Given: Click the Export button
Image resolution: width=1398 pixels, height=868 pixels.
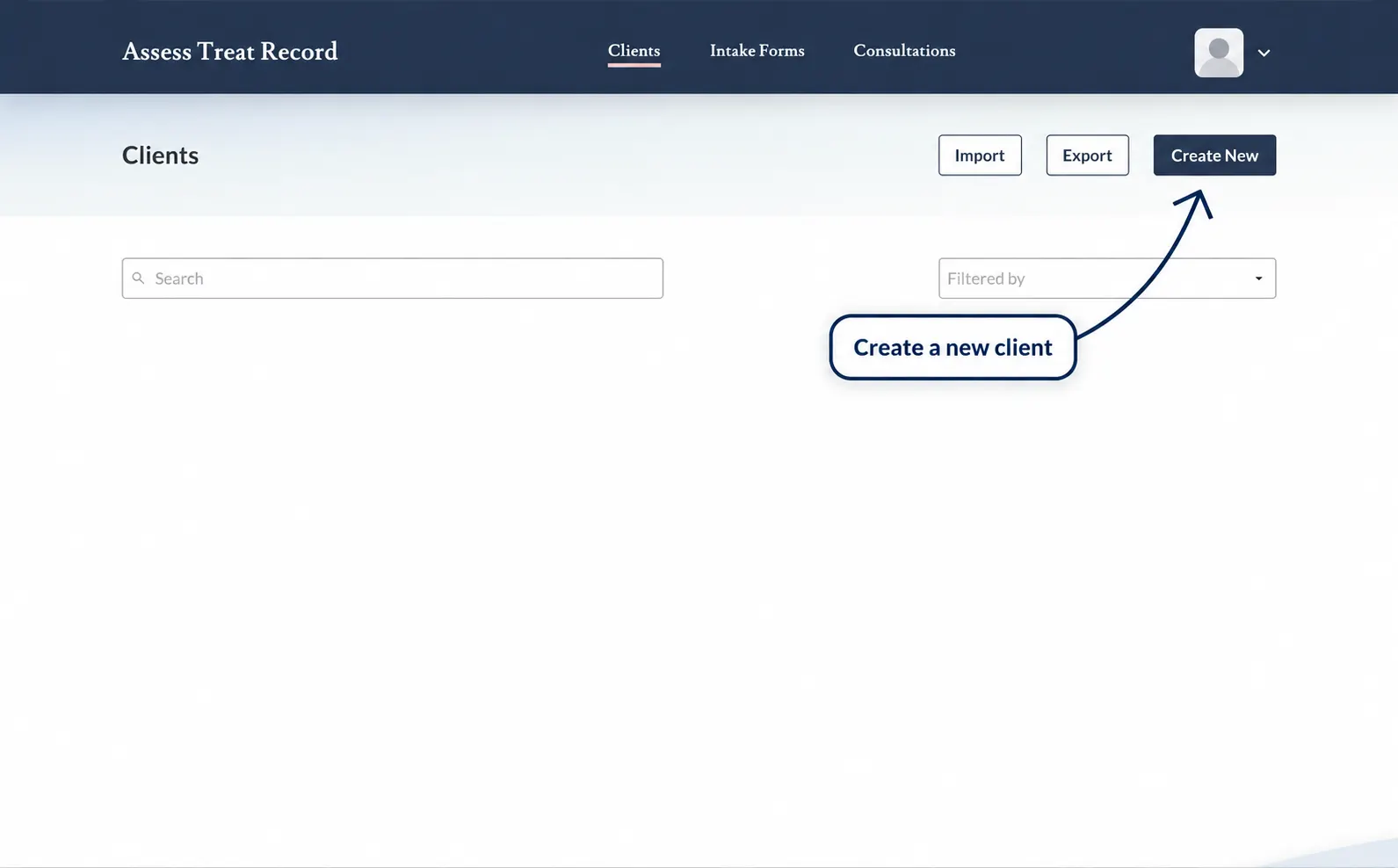Looking at the screenshot, I should click(1087, 156).
